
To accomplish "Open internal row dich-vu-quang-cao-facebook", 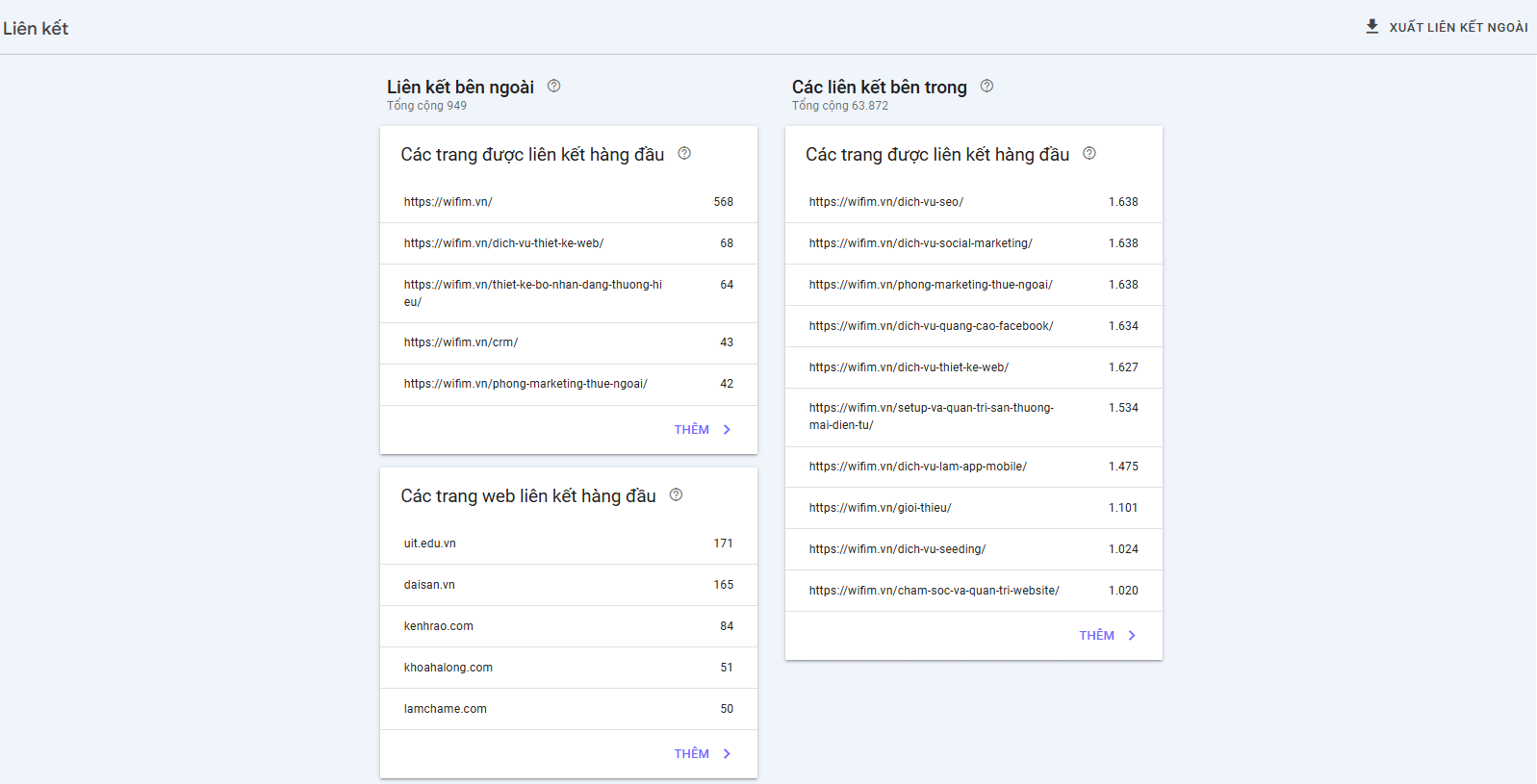I will (x=974, y=326).
